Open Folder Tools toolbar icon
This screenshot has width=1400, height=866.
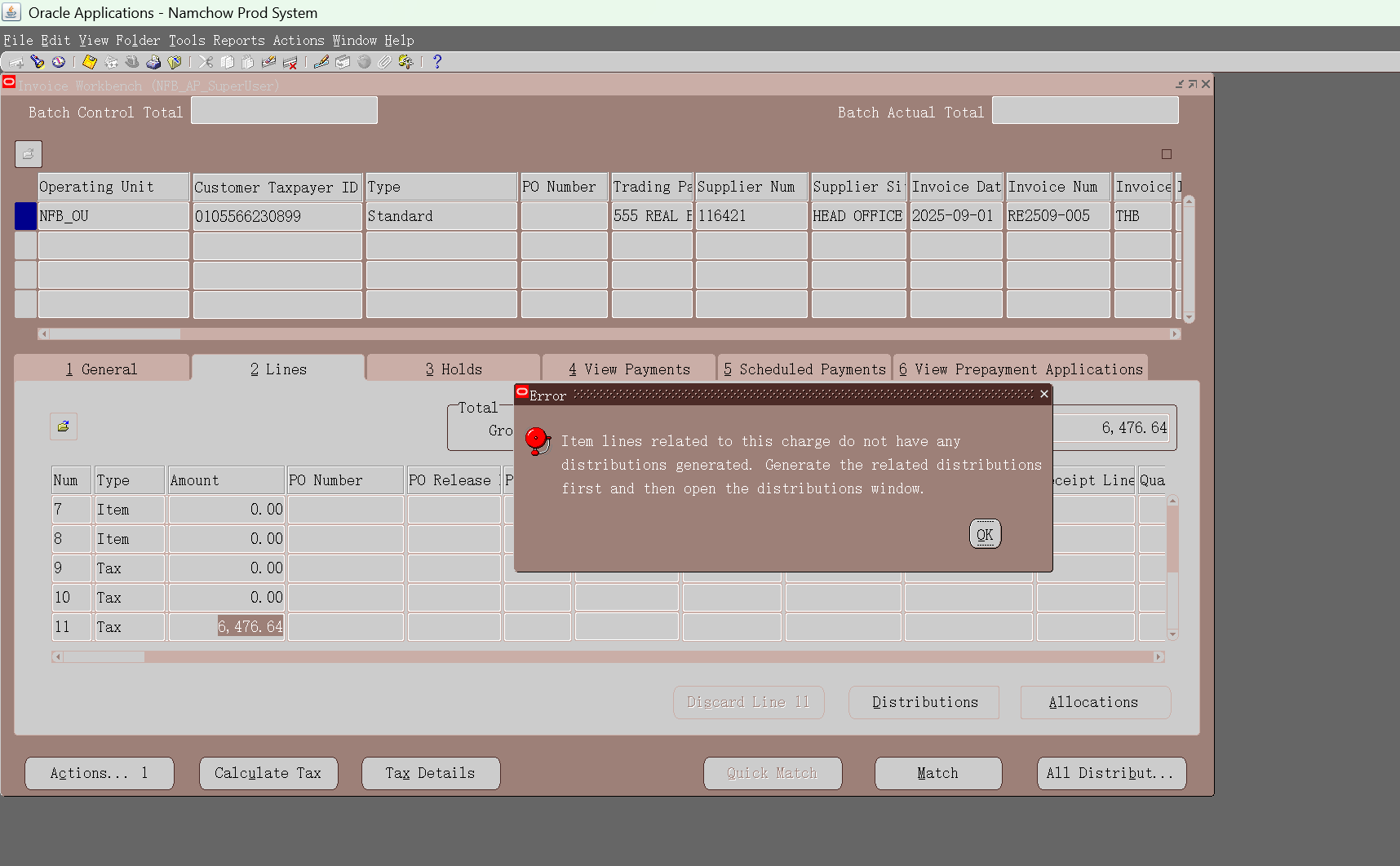pyautogui.click(x=405, y=62)
